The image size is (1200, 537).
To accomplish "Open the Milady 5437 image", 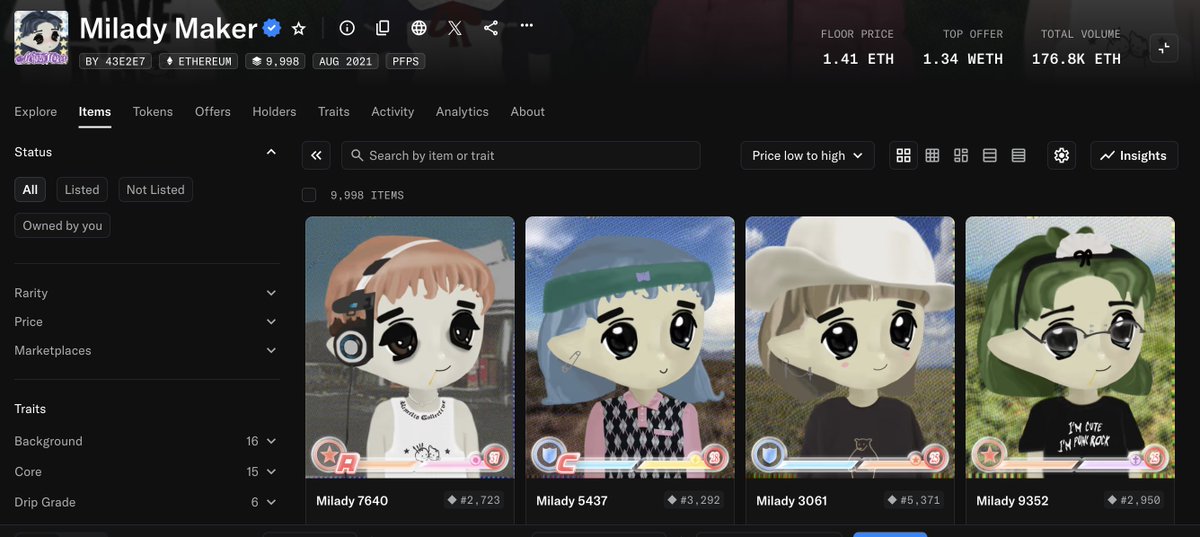I will (630, 347).
